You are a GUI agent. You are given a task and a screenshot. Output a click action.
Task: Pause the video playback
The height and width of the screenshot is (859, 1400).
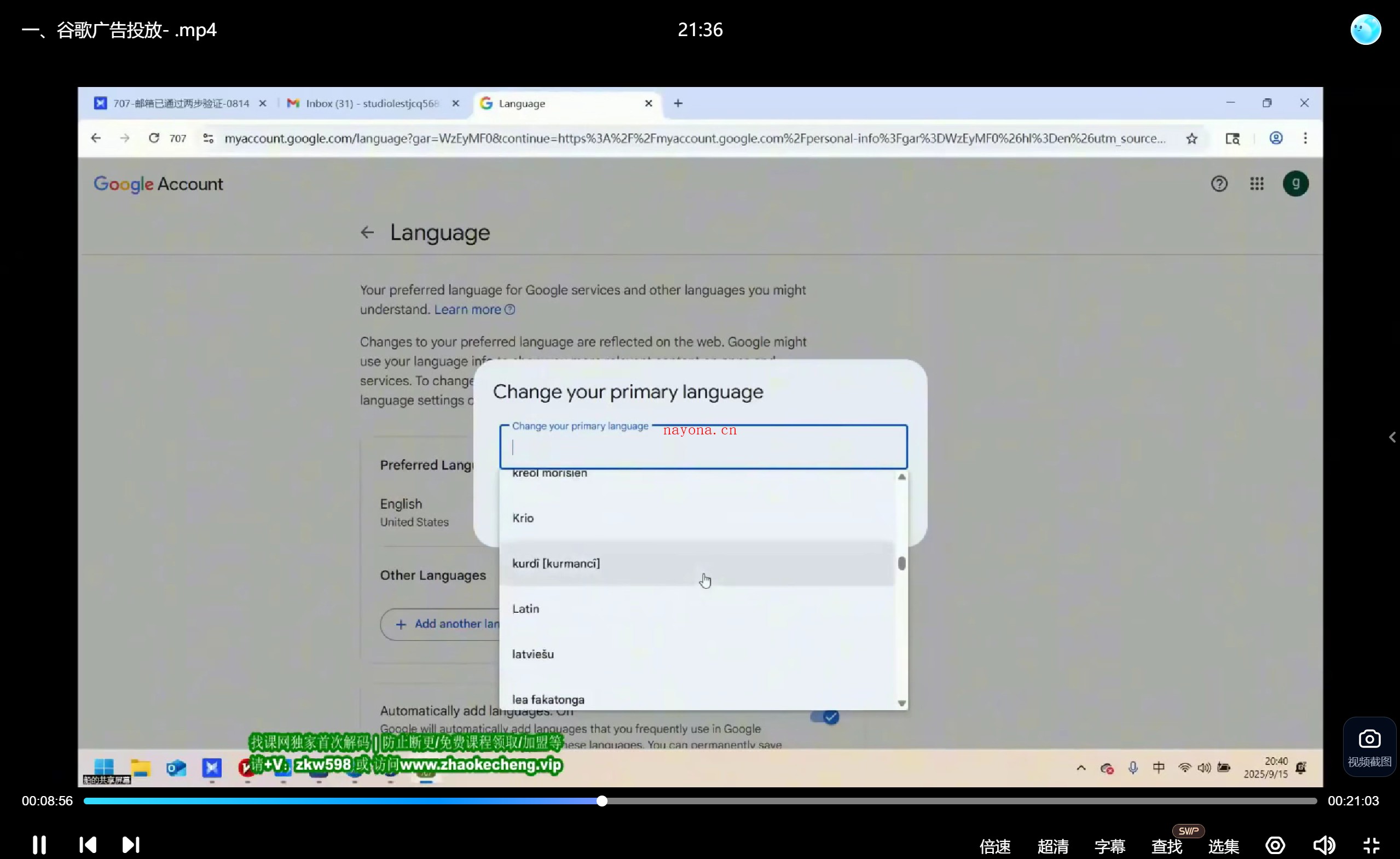39,845
